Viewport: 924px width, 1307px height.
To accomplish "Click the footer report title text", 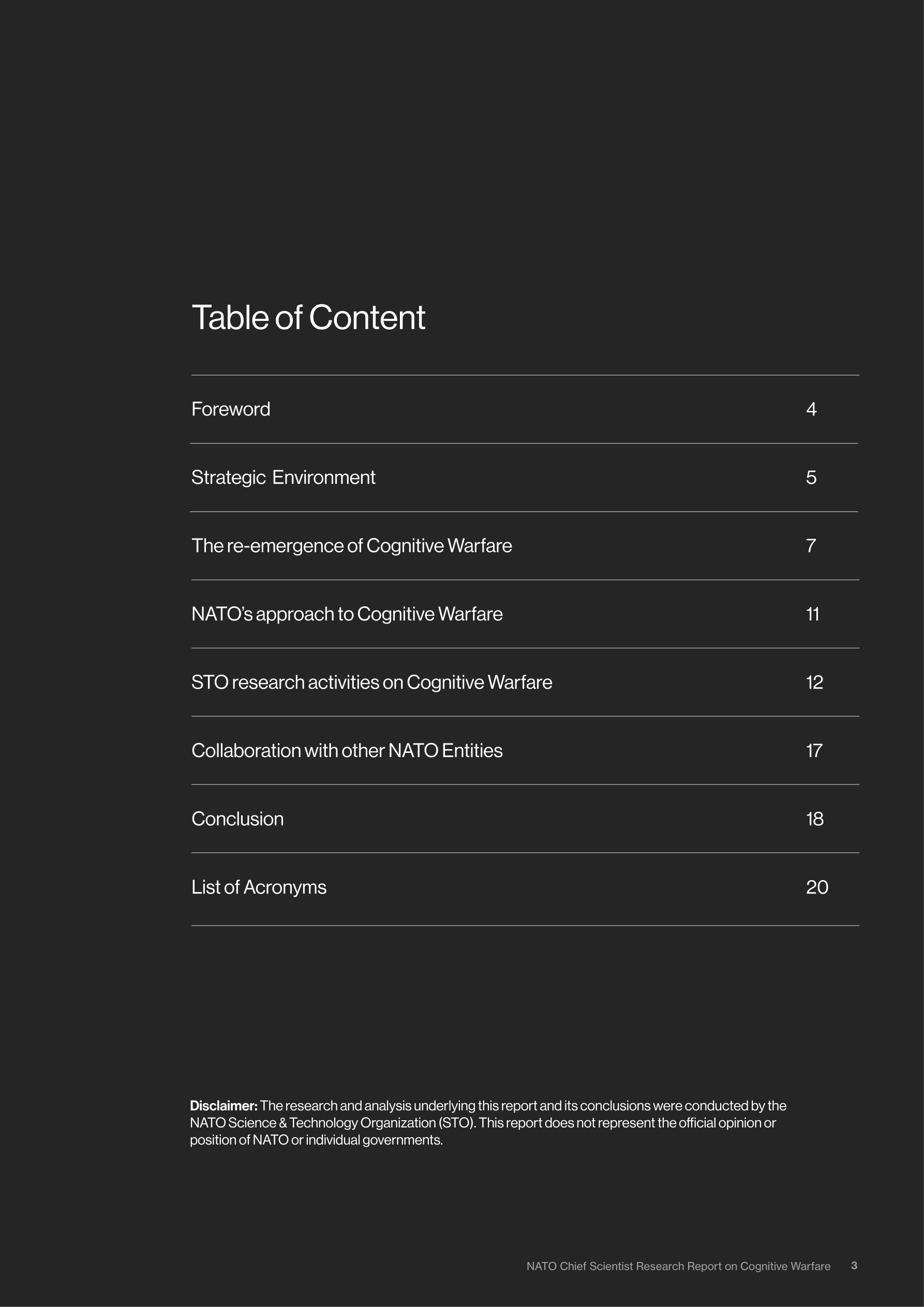I will point(678,1266).
